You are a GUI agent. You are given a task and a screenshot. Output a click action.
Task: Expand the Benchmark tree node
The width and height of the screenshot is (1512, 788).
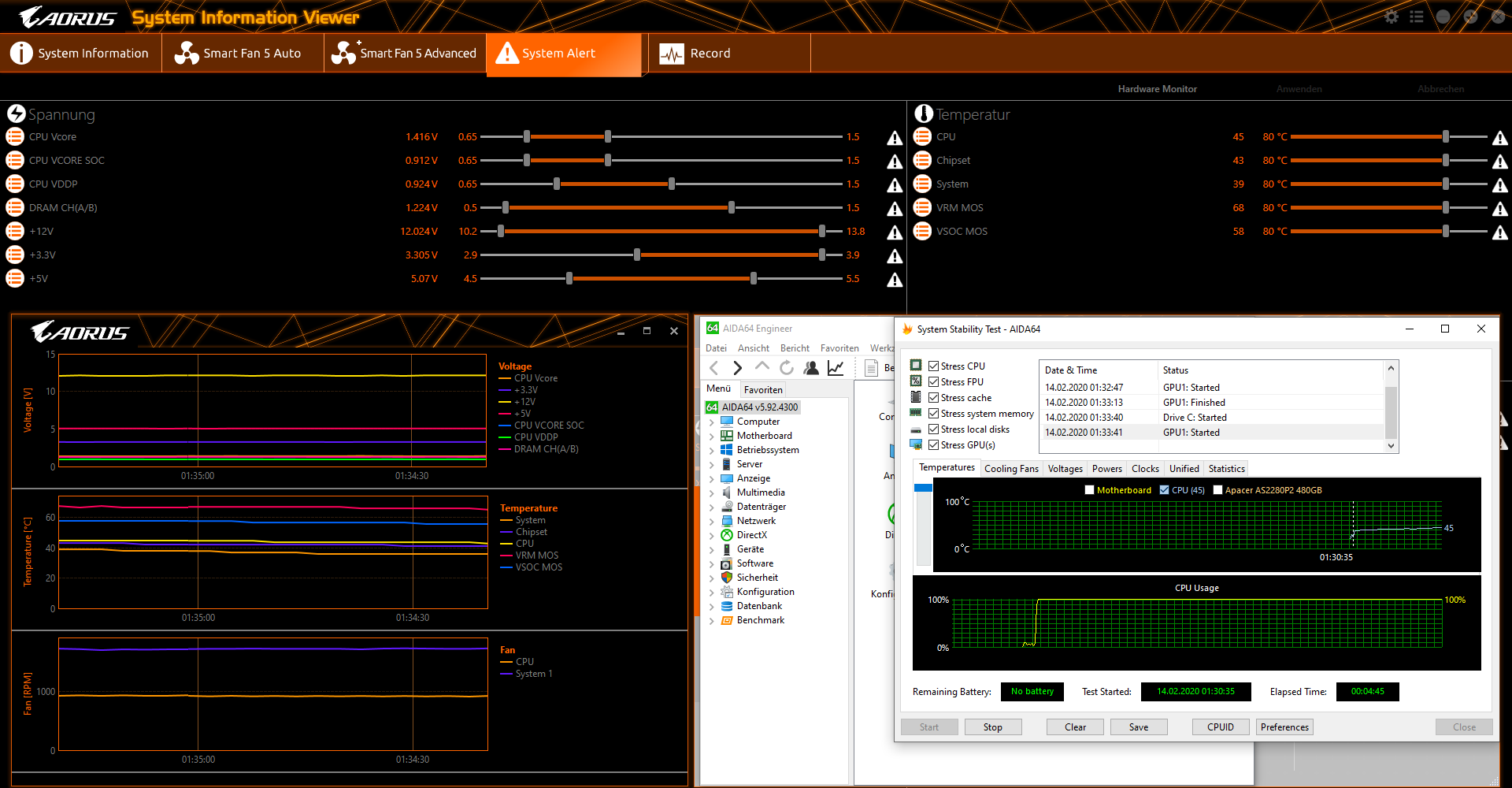712,620
